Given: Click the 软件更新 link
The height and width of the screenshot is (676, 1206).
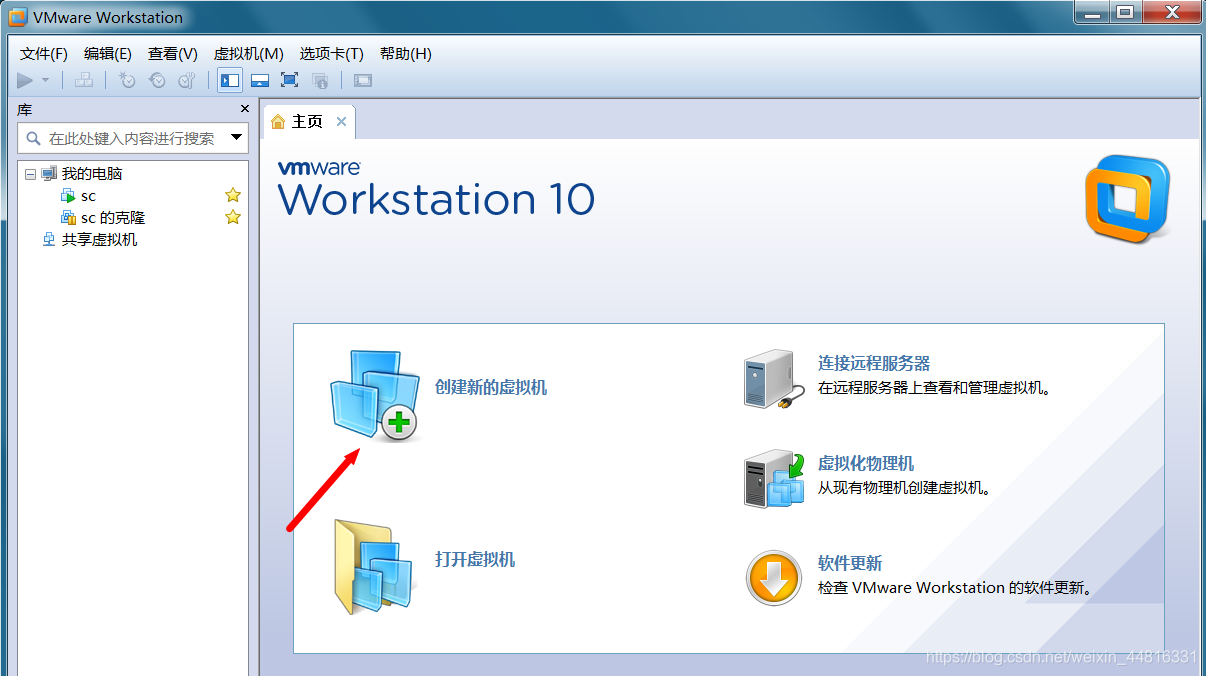Looking at the screenshot, I should 850,564.
